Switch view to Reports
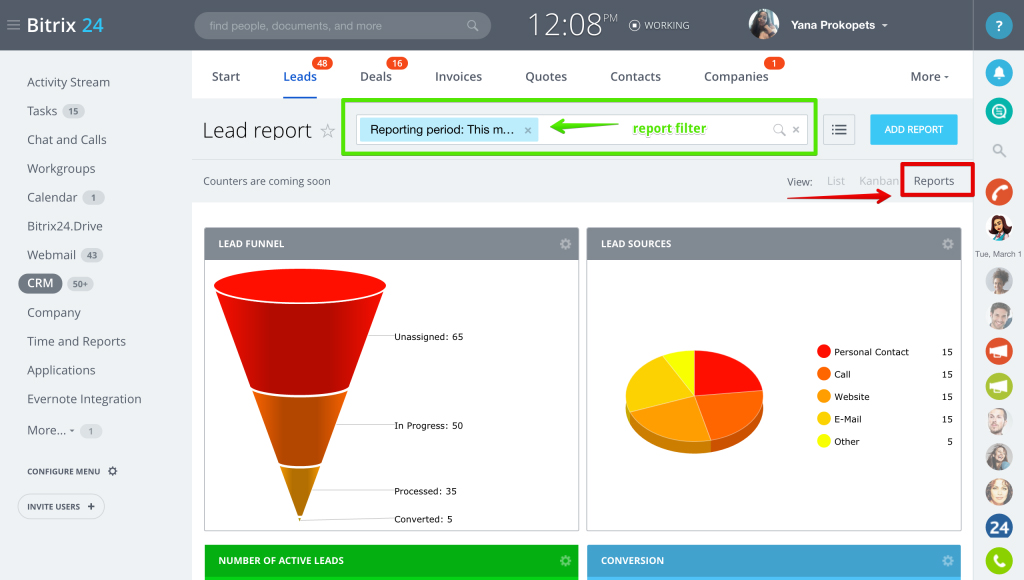This screenshot has width=1024, height=580. coord(933,181)
